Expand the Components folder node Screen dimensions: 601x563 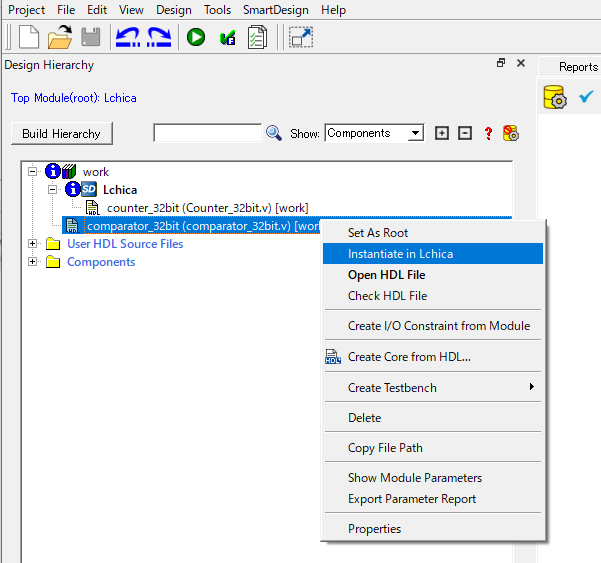click(x=32, y=262)
